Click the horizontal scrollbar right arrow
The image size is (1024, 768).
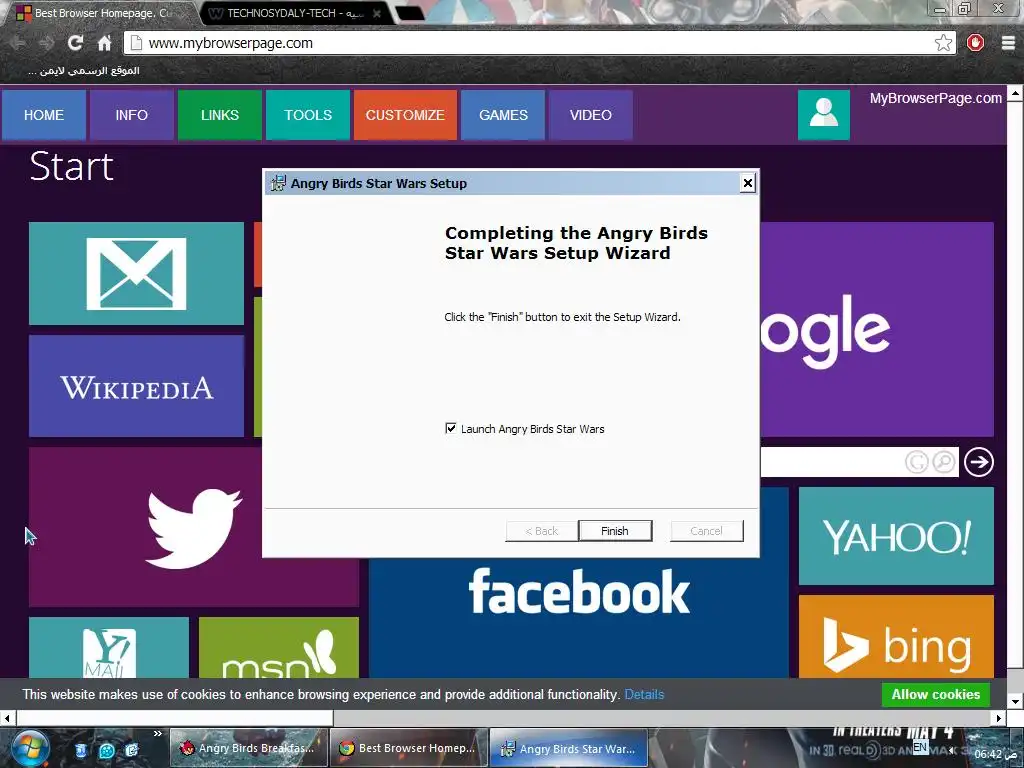[999, 718]
